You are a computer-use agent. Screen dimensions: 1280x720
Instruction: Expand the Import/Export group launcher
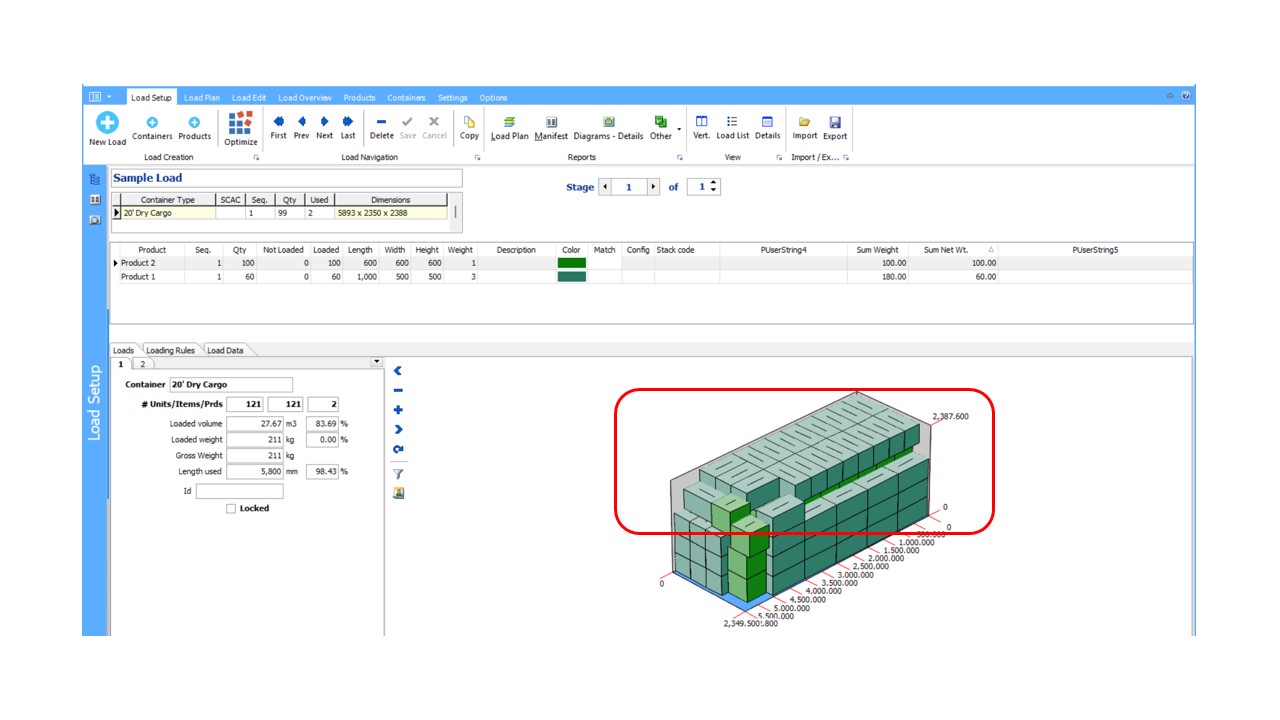click(x=846, y=158)
